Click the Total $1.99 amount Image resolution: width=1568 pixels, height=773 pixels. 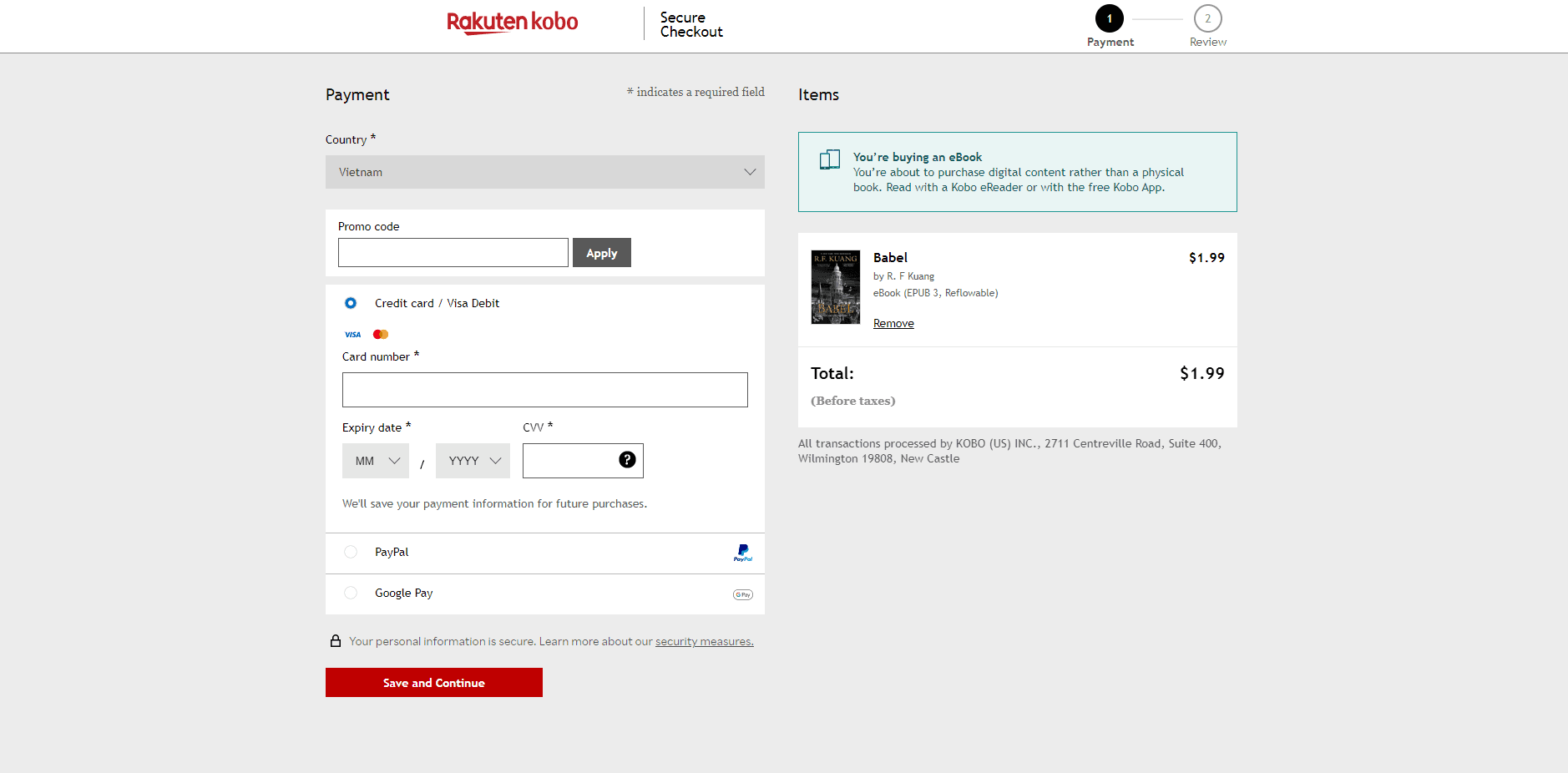click(x=1201, y=373)
